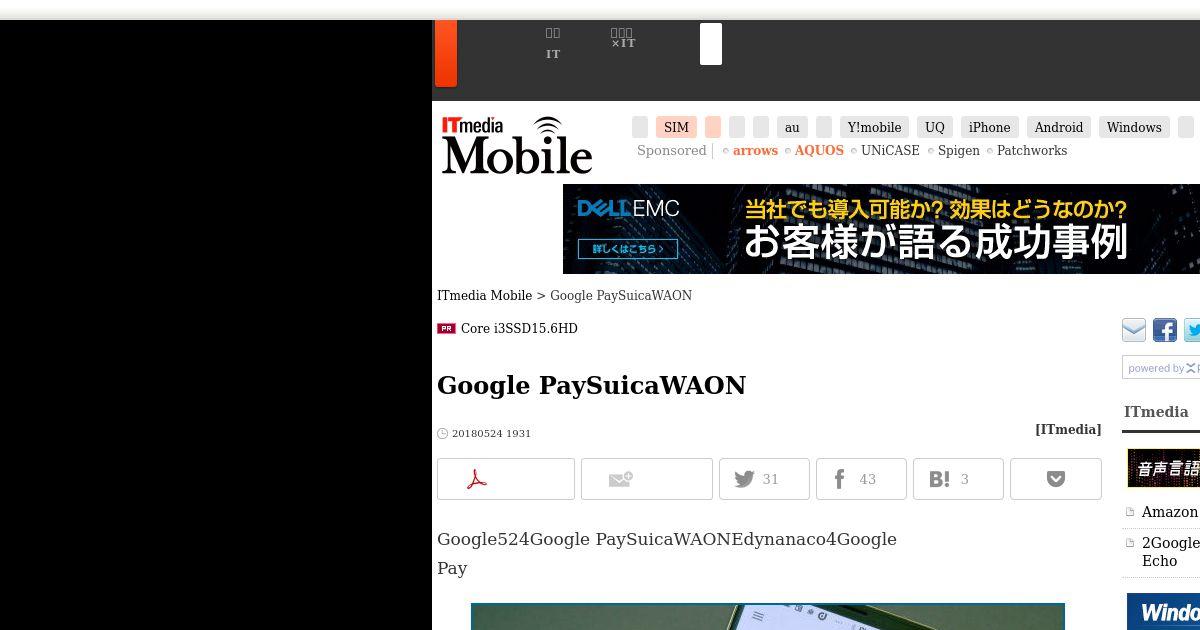Click the PR badge icon
Image resolution: width=1200 pixels, height=630 pixels.
pos(446,328)
